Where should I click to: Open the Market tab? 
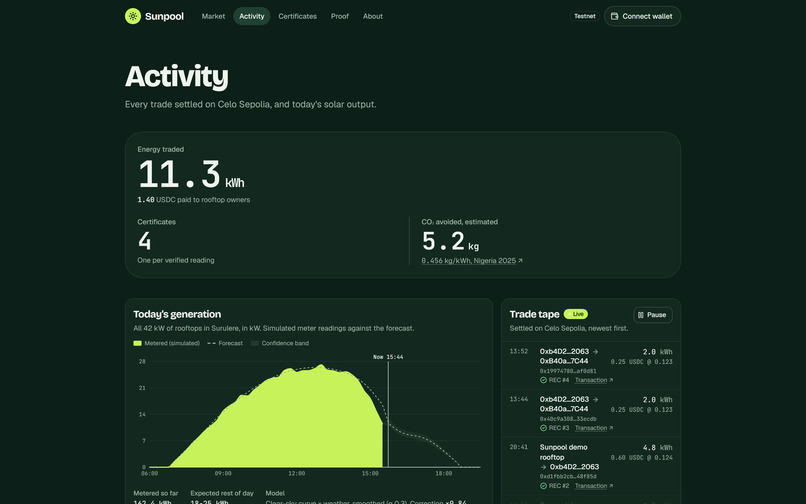213,16
